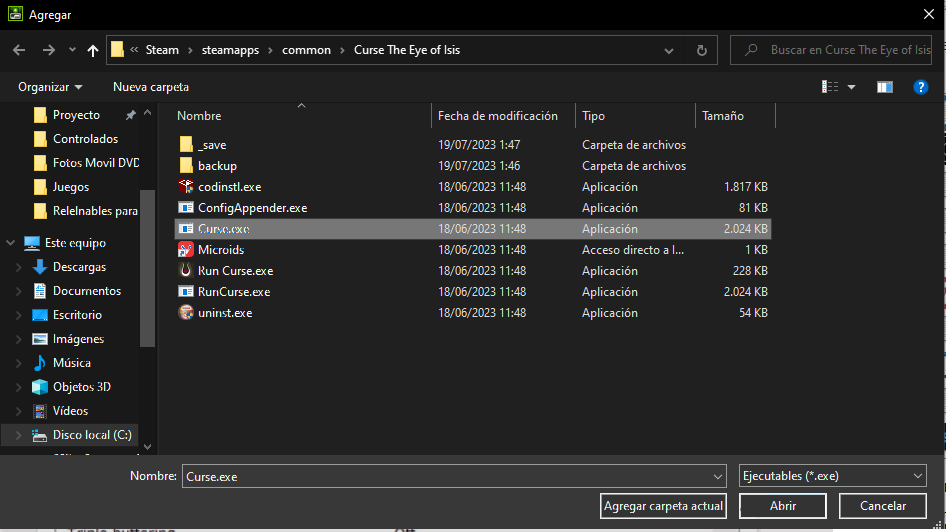The height and width of the screenshot is (532, 946).
Task: Collapse the Este equipo tree node
Action: coord(10,243)
